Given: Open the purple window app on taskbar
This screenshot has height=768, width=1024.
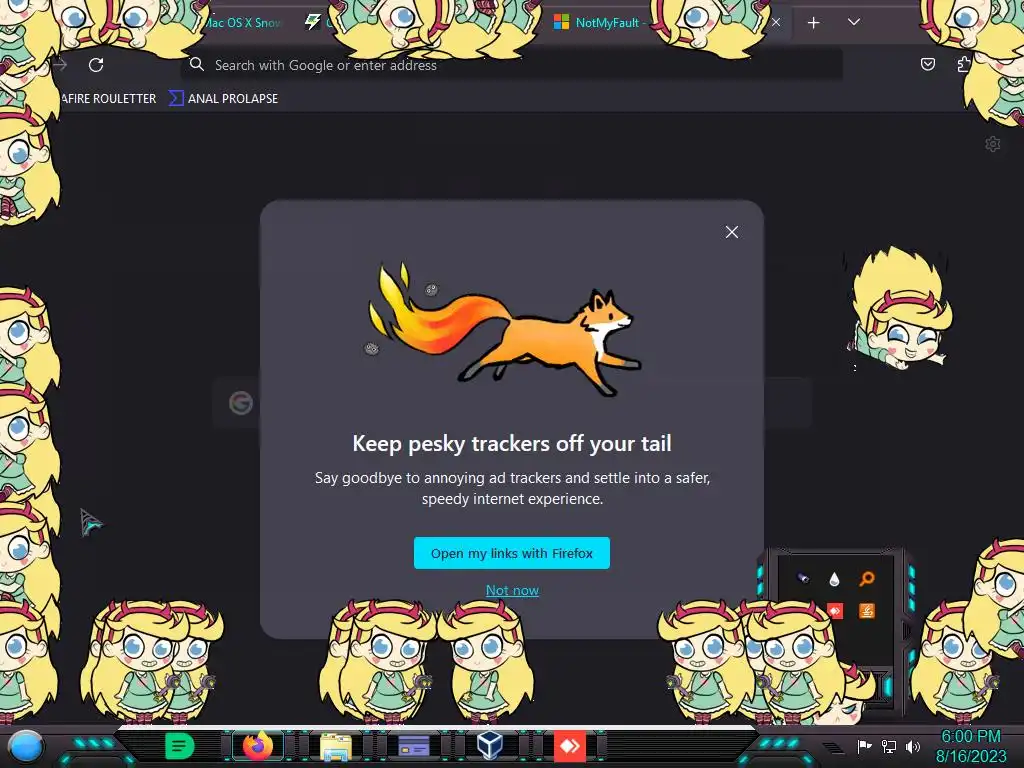Looking at the screenshot, I should pos(413,746).
